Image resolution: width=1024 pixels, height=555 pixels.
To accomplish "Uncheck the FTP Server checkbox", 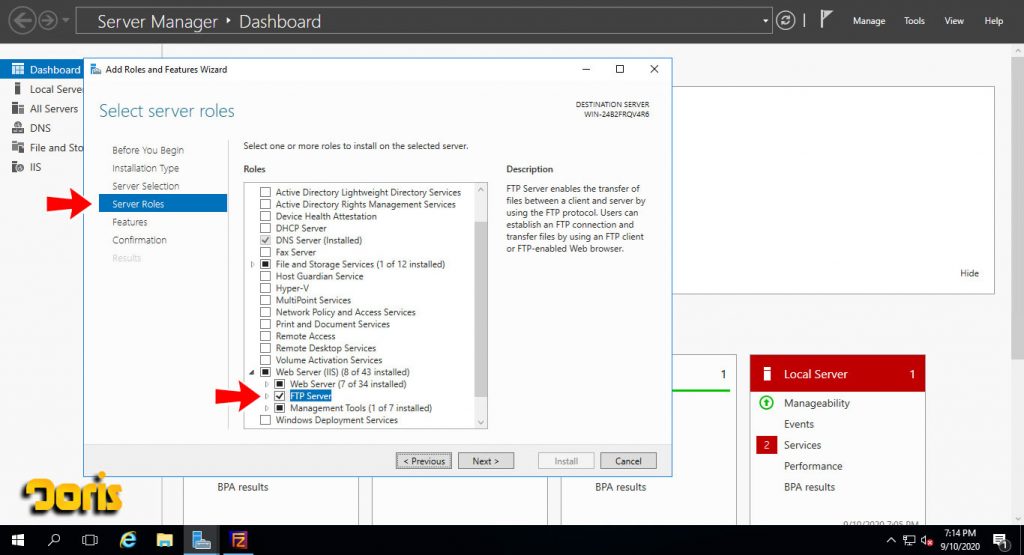I will pos(280,396).
